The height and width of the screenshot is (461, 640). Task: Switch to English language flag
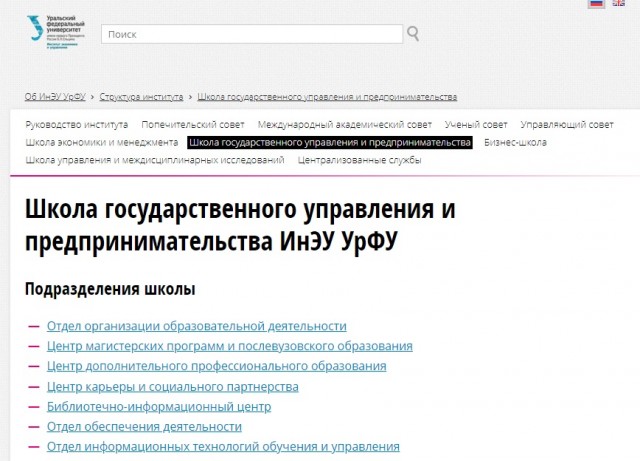[x=618, y=3]
